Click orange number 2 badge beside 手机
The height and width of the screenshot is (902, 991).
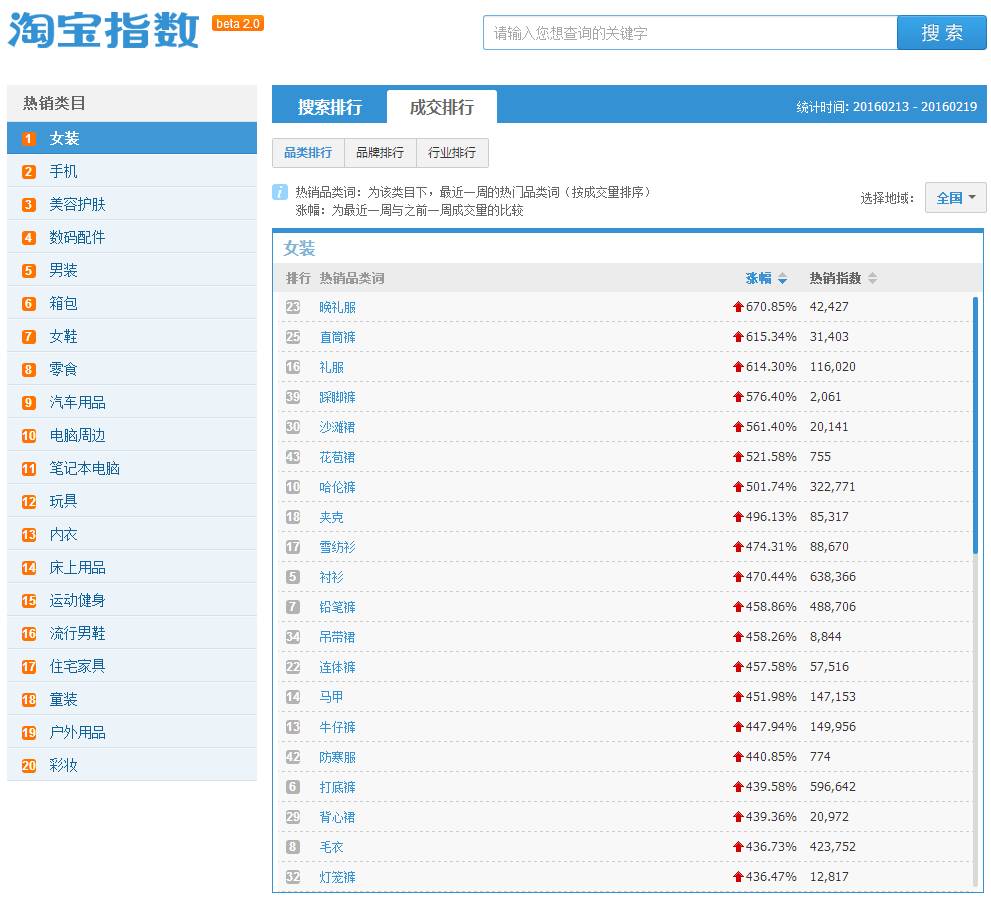point(29,171)
